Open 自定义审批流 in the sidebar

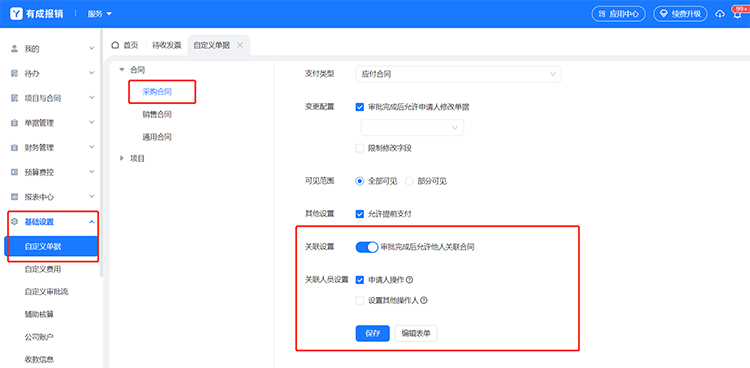46,291
